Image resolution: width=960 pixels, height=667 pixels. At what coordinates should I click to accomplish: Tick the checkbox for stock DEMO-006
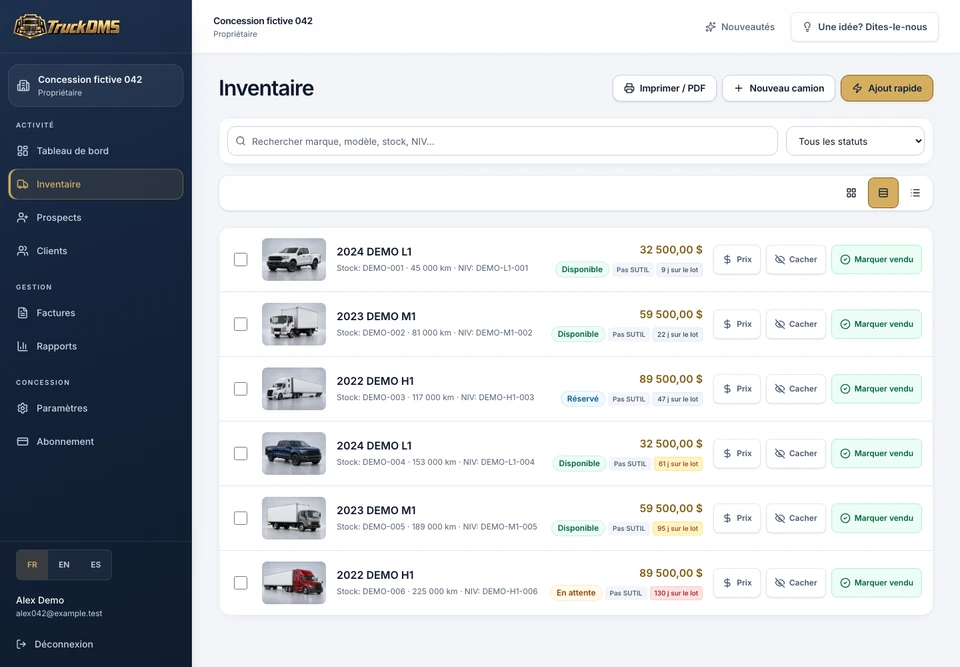click(x=241, y=582)
